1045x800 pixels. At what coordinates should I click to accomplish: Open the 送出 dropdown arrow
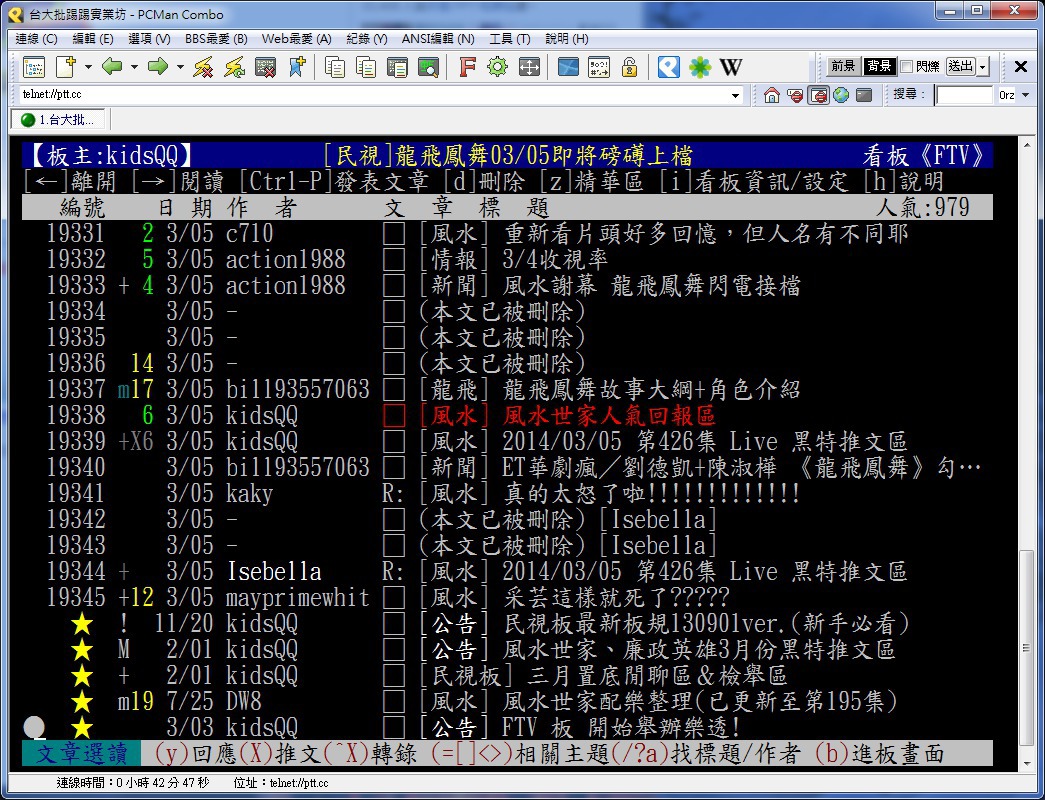click(x=982, y=67)
